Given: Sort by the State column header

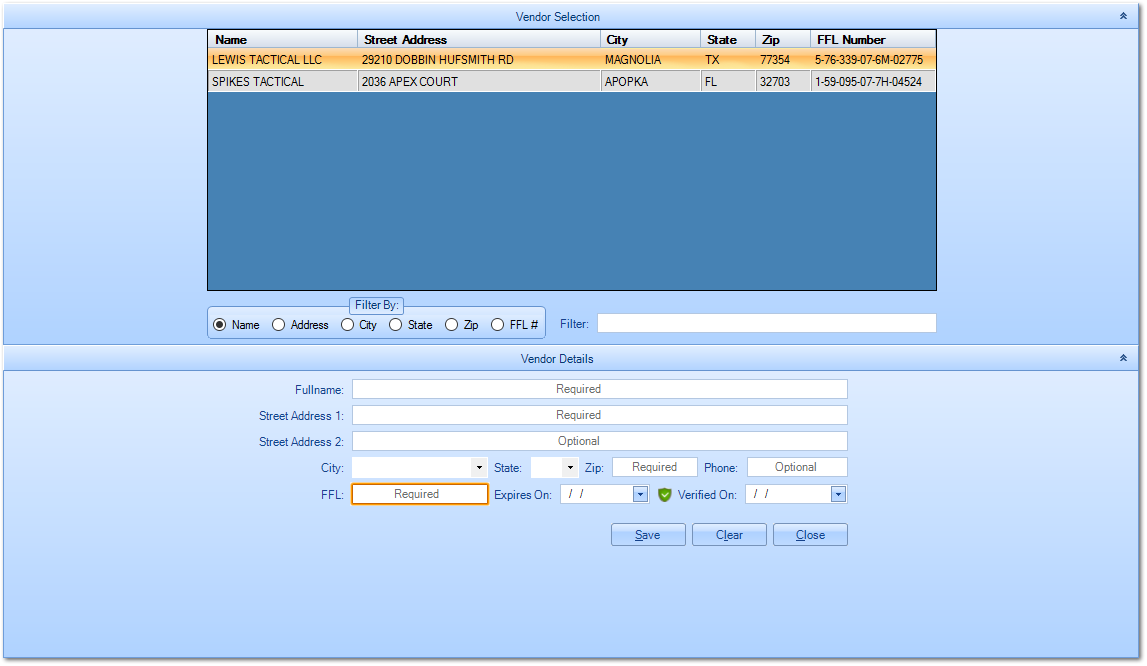Looking at the screenshot, I should point(728,40).
